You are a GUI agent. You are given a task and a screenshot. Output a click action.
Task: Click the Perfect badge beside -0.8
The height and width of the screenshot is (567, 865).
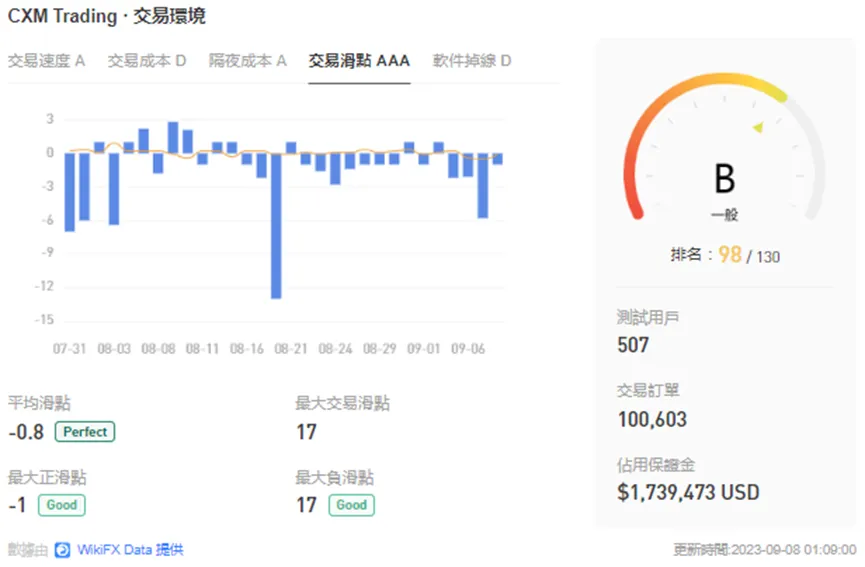coord(85,432)
